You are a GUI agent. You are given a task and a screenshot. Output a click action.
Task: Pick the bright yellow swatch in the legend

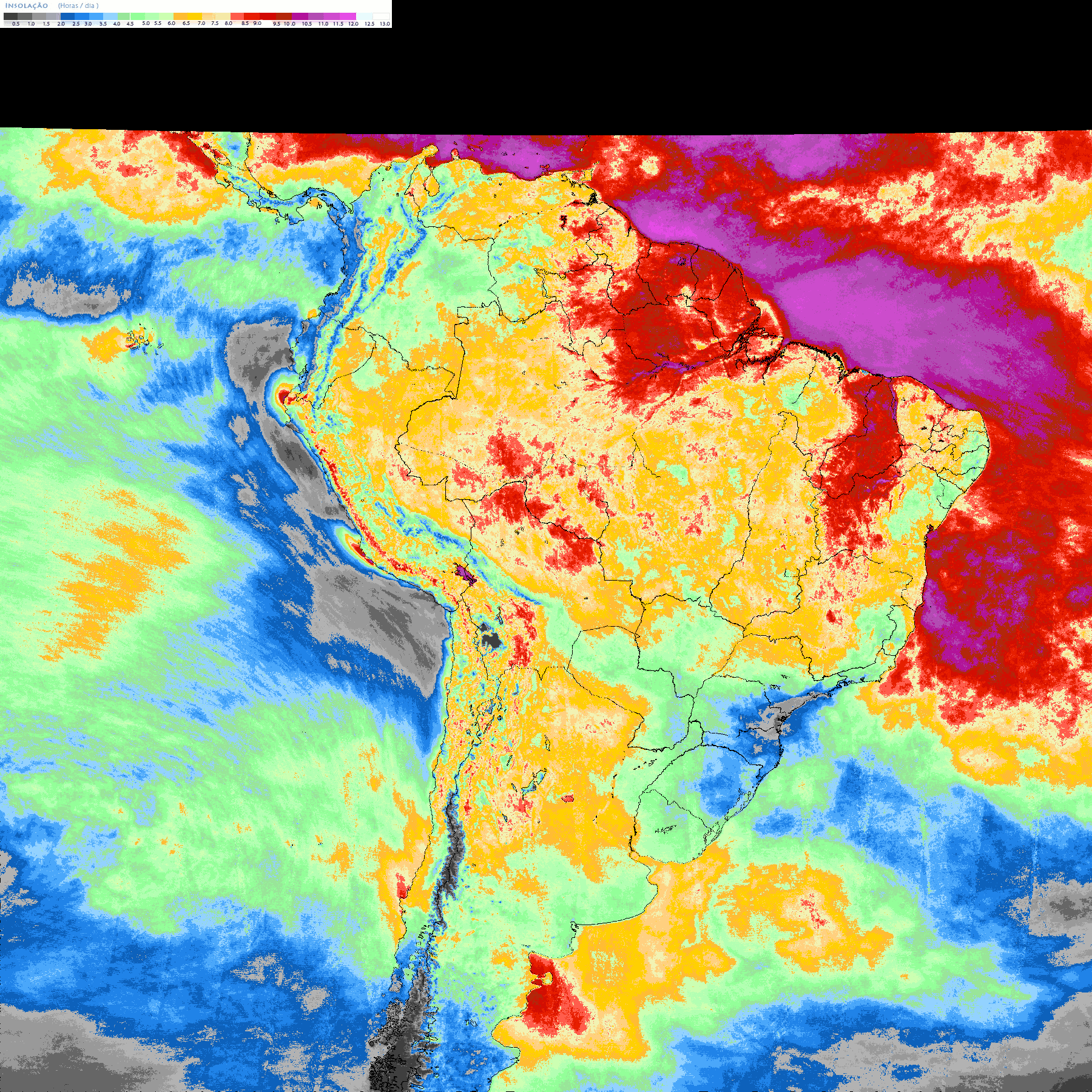(195, 16)
